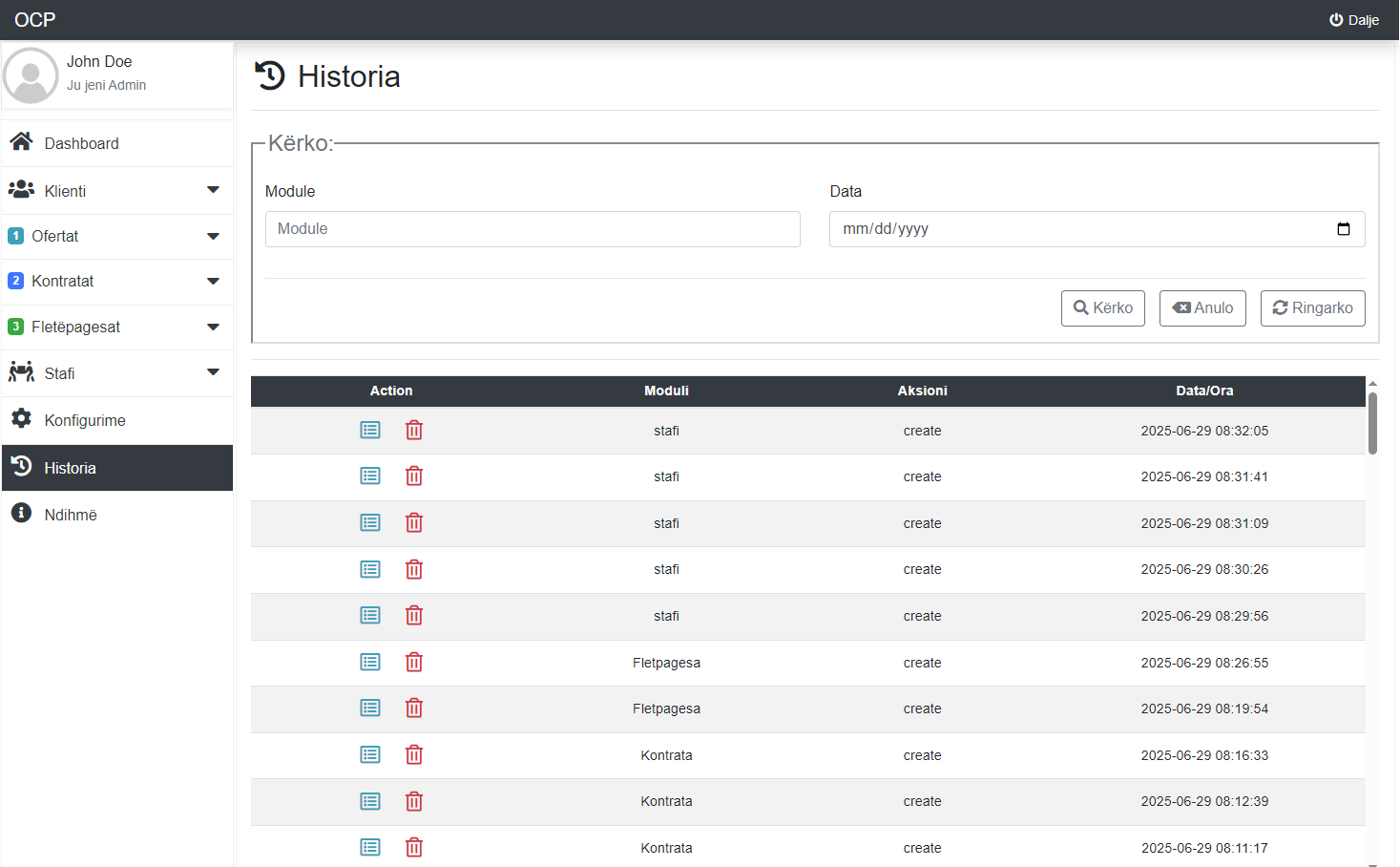Open details for Fletpagesa 08:26:55 entry
The image size is (1400, 867).
click(x=370, y=663)
